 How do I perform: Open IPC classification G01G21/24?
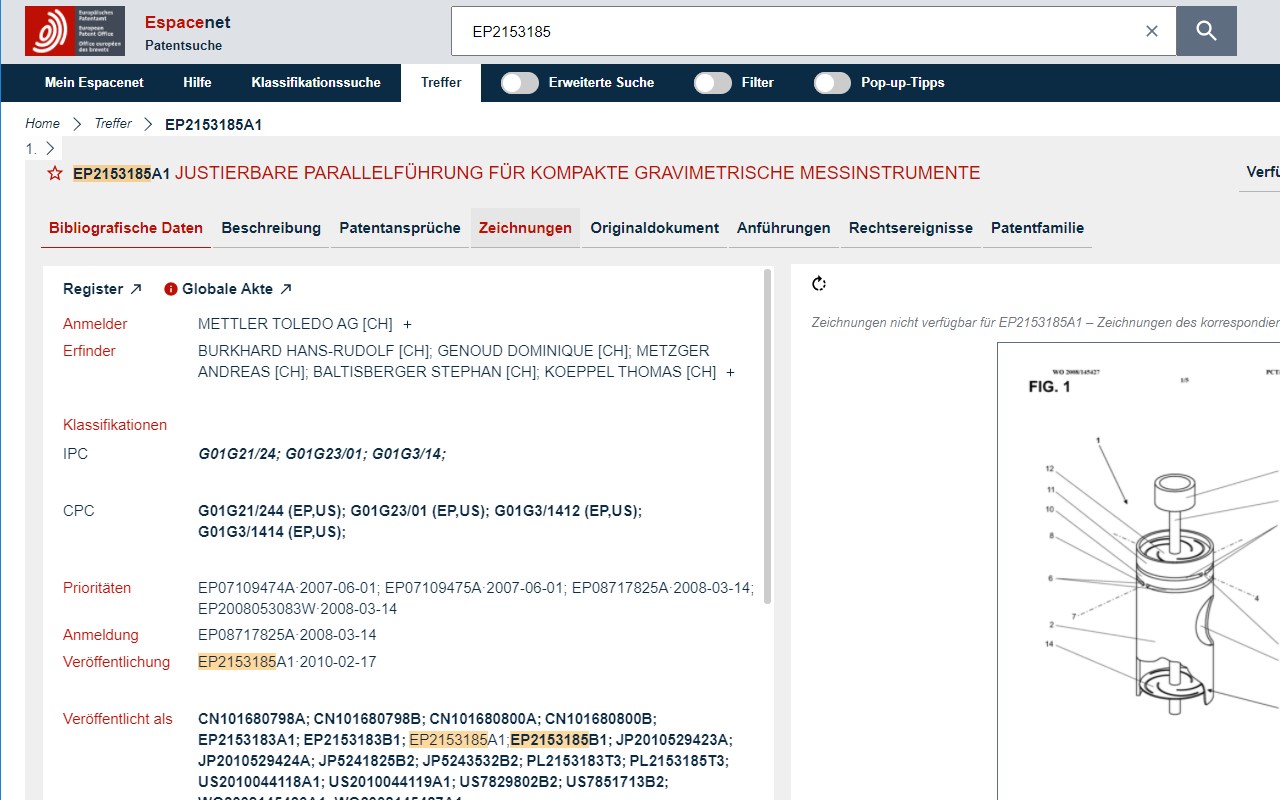pyautogui.click(x=238, y=454)
